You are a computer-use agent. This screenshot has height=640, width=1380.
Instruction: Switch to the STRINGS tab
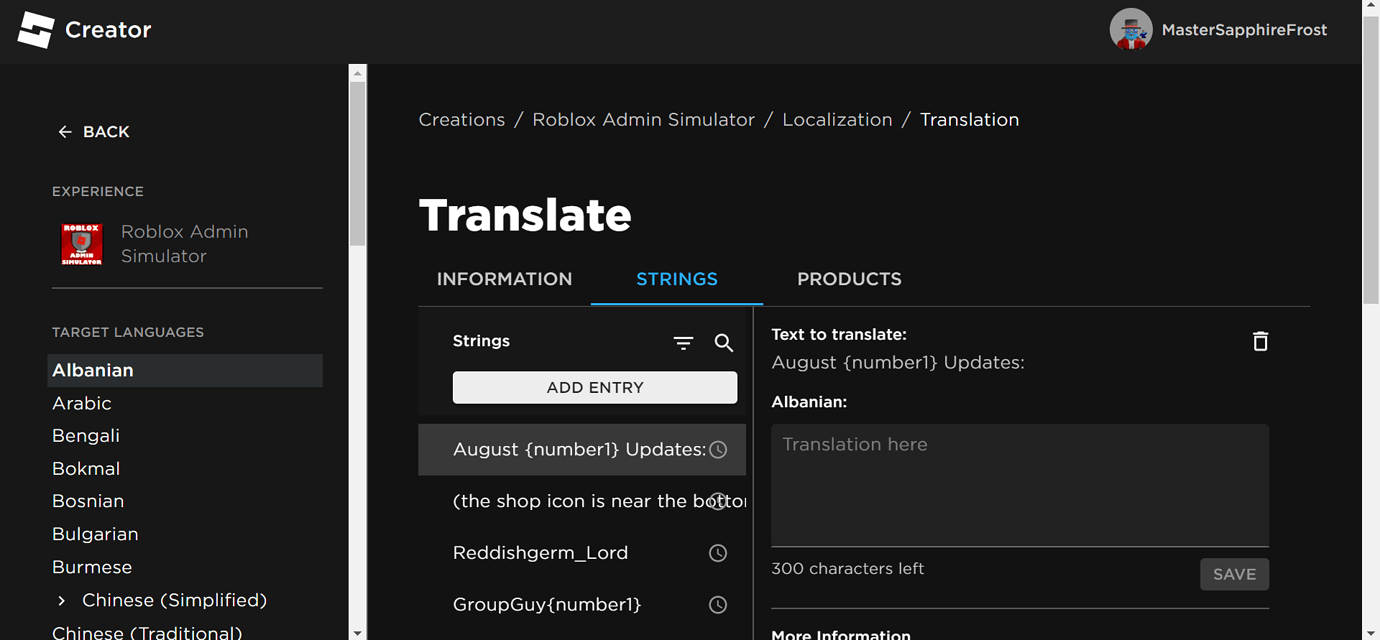pos(677,279)
